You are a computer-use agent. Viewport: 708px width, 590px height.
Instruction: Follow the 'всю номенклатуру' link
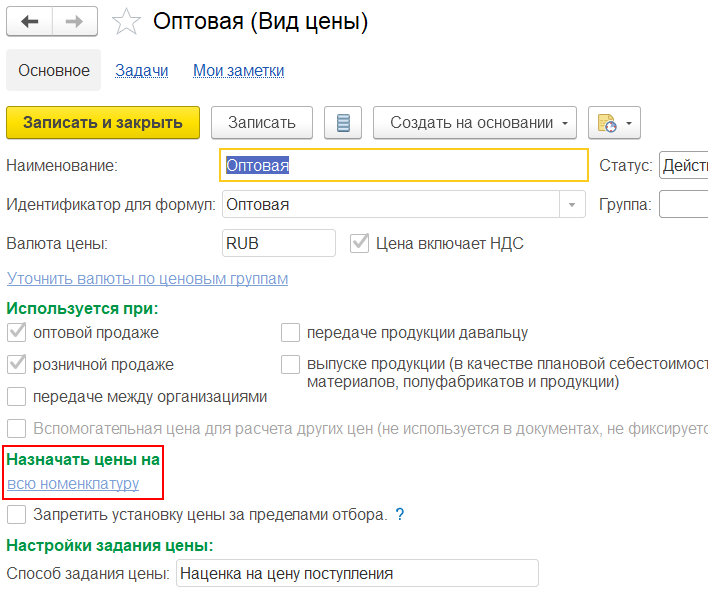tap(73, 484)
